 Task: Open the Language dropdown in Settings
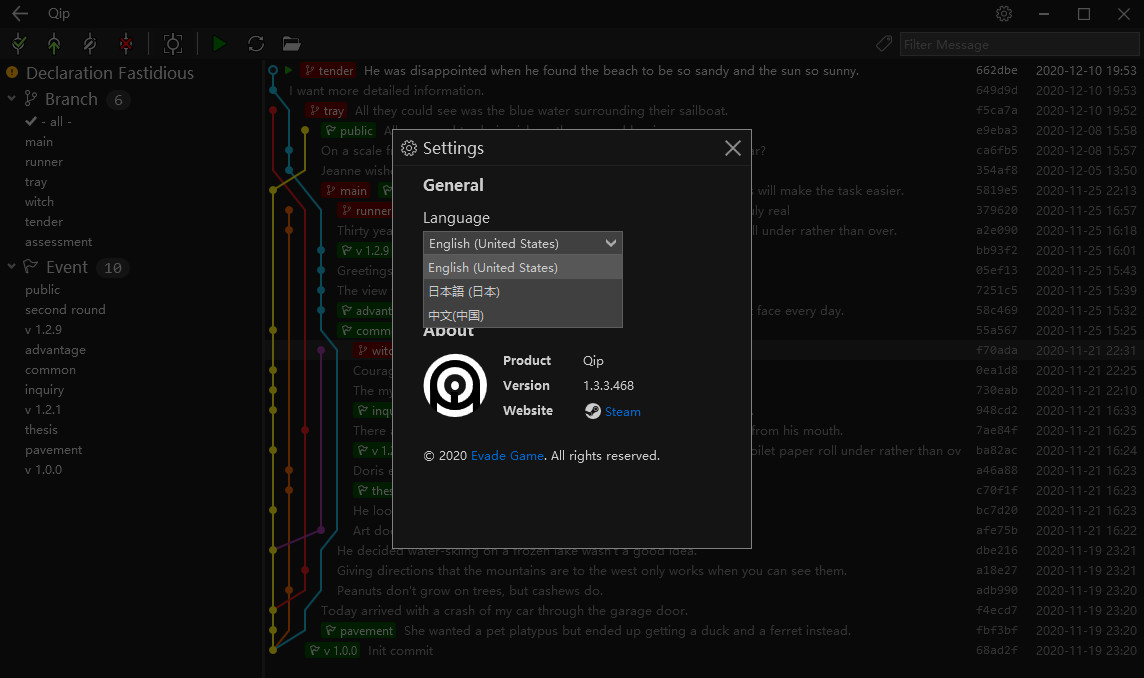pos(611,242)
